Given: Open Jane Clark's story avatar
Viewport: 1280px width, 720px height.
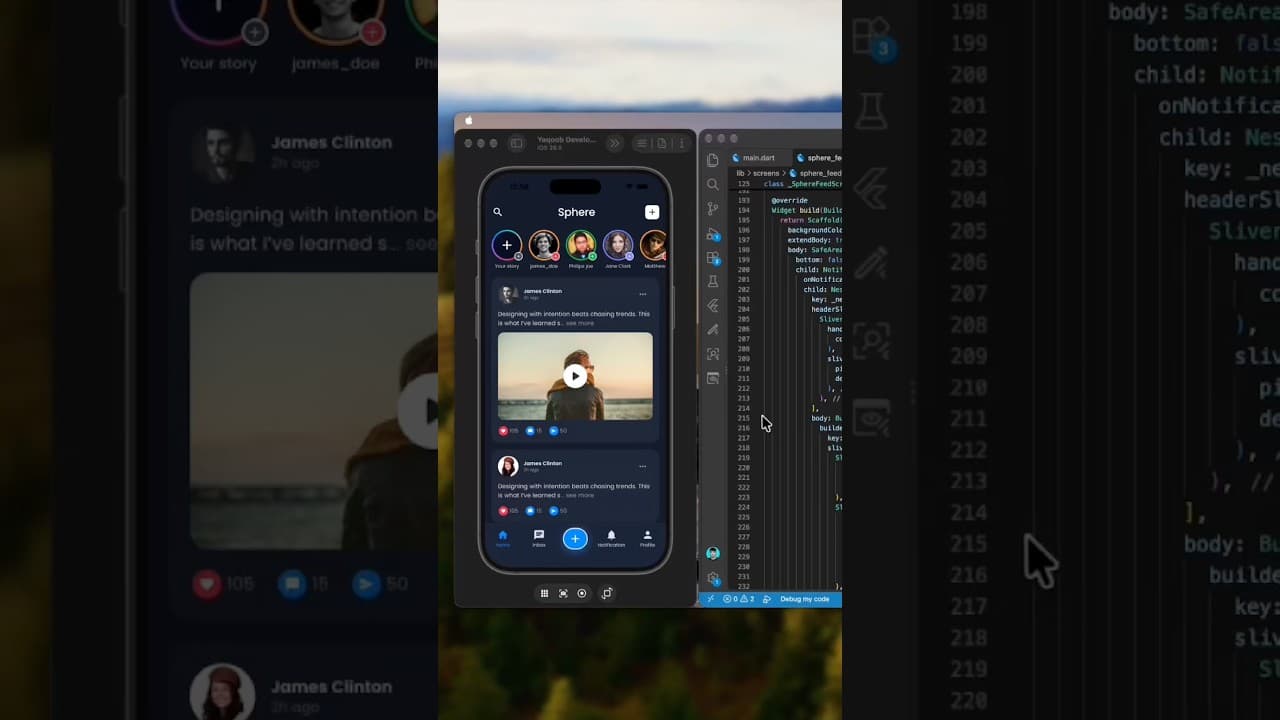Looking at the screenshot, I should pyautogui.click(x=618, y=245).
